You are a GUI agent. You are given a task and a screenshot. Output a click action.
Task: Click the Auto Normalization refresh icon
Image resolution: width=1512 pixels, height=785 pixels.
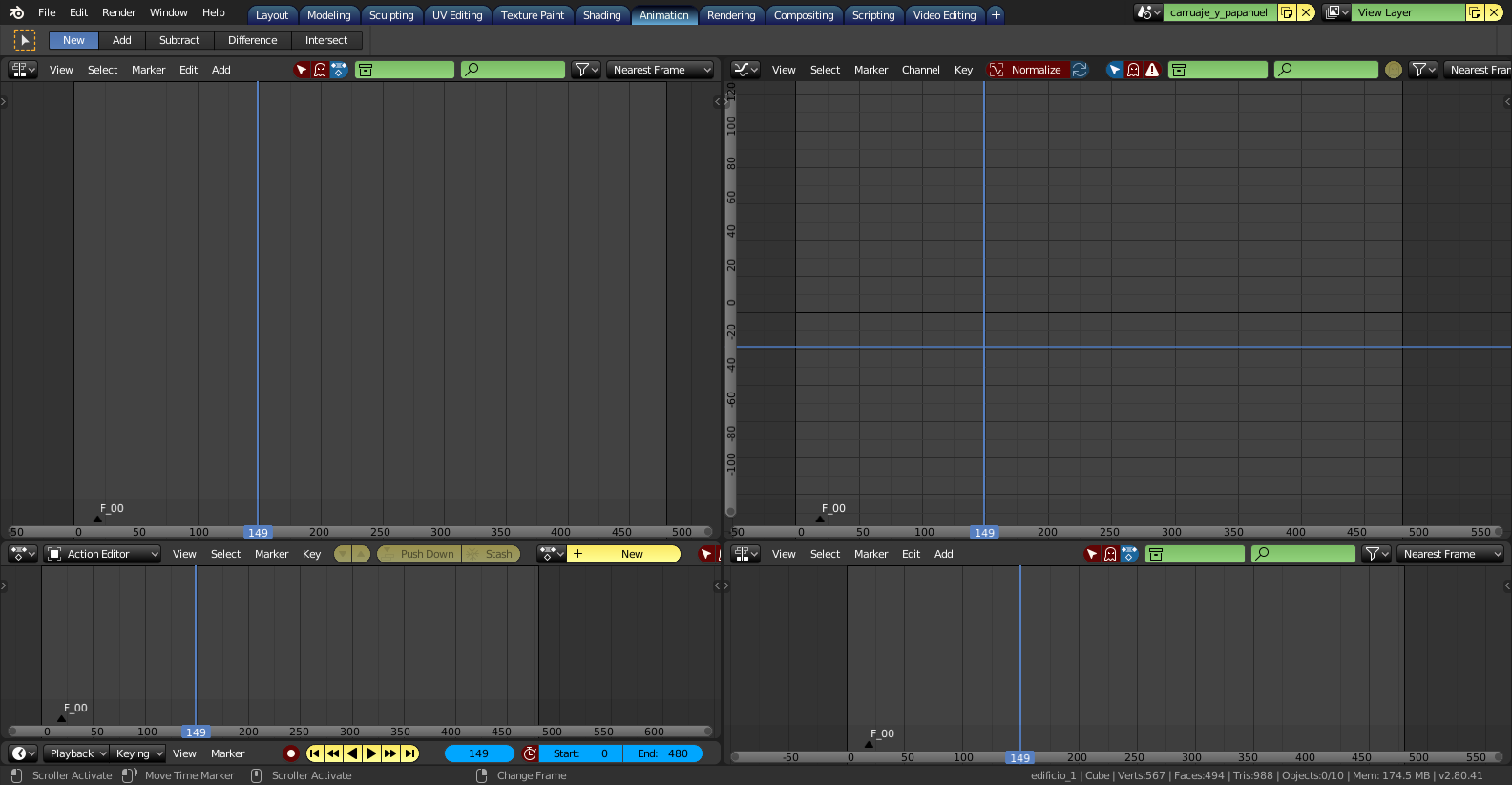[1080, 70]
